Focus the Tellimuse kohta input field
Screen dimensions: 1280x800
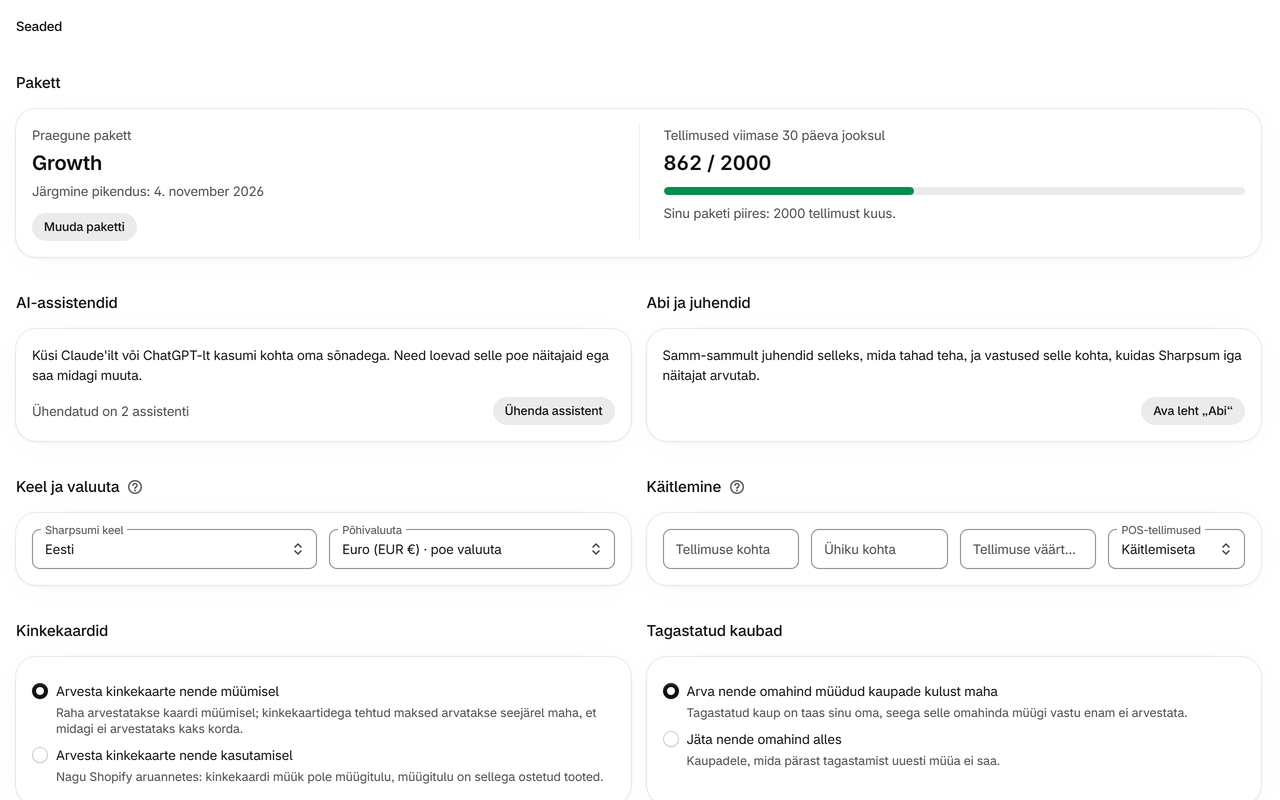pos(731,549)
